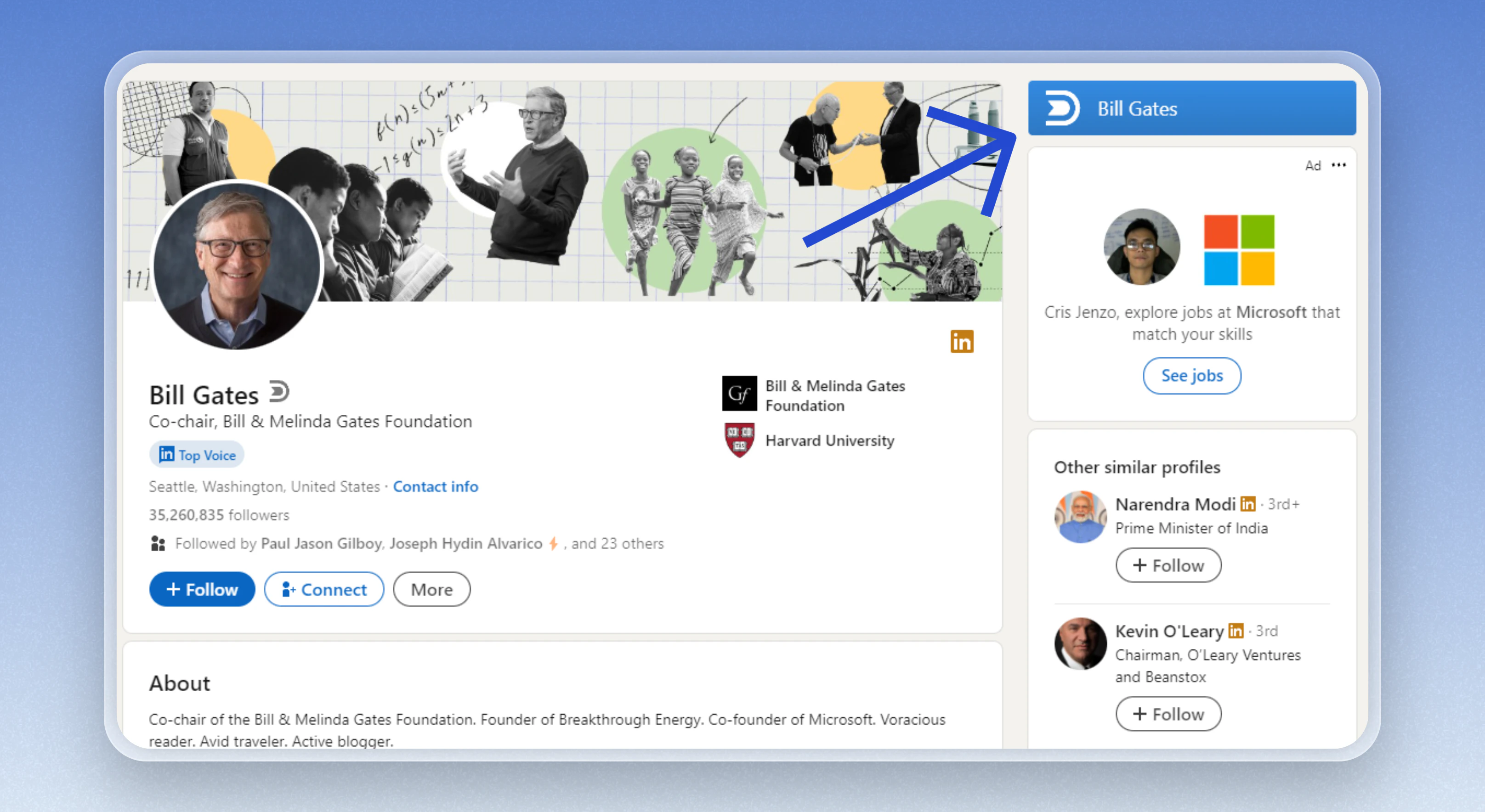Open the More actions dropdown
The height and width of the screenshot is (812, 1485).
tap(431, 589)
